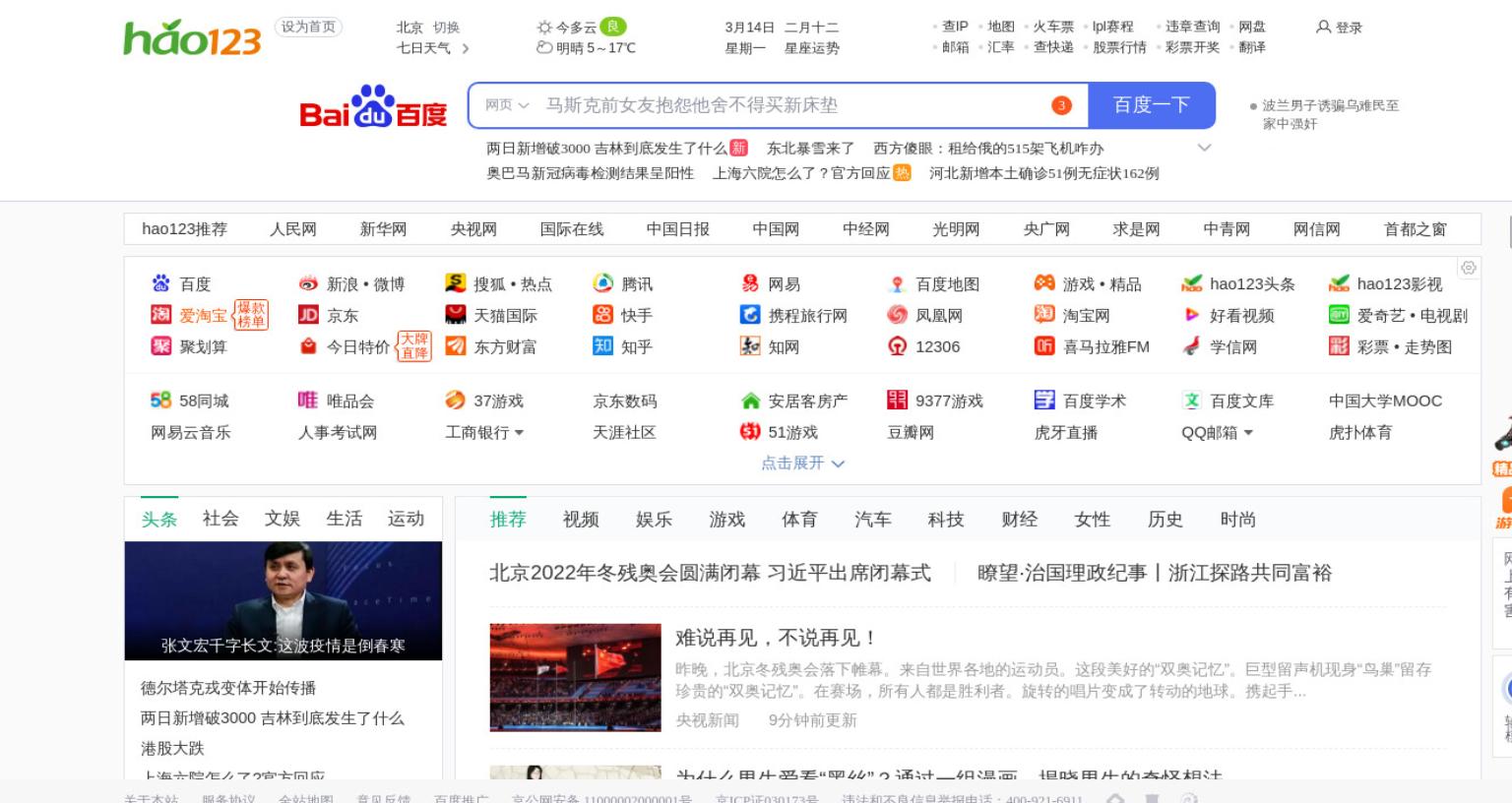Open the 网易 site icon
1512x803 pixels.
(x=750, y=283)
